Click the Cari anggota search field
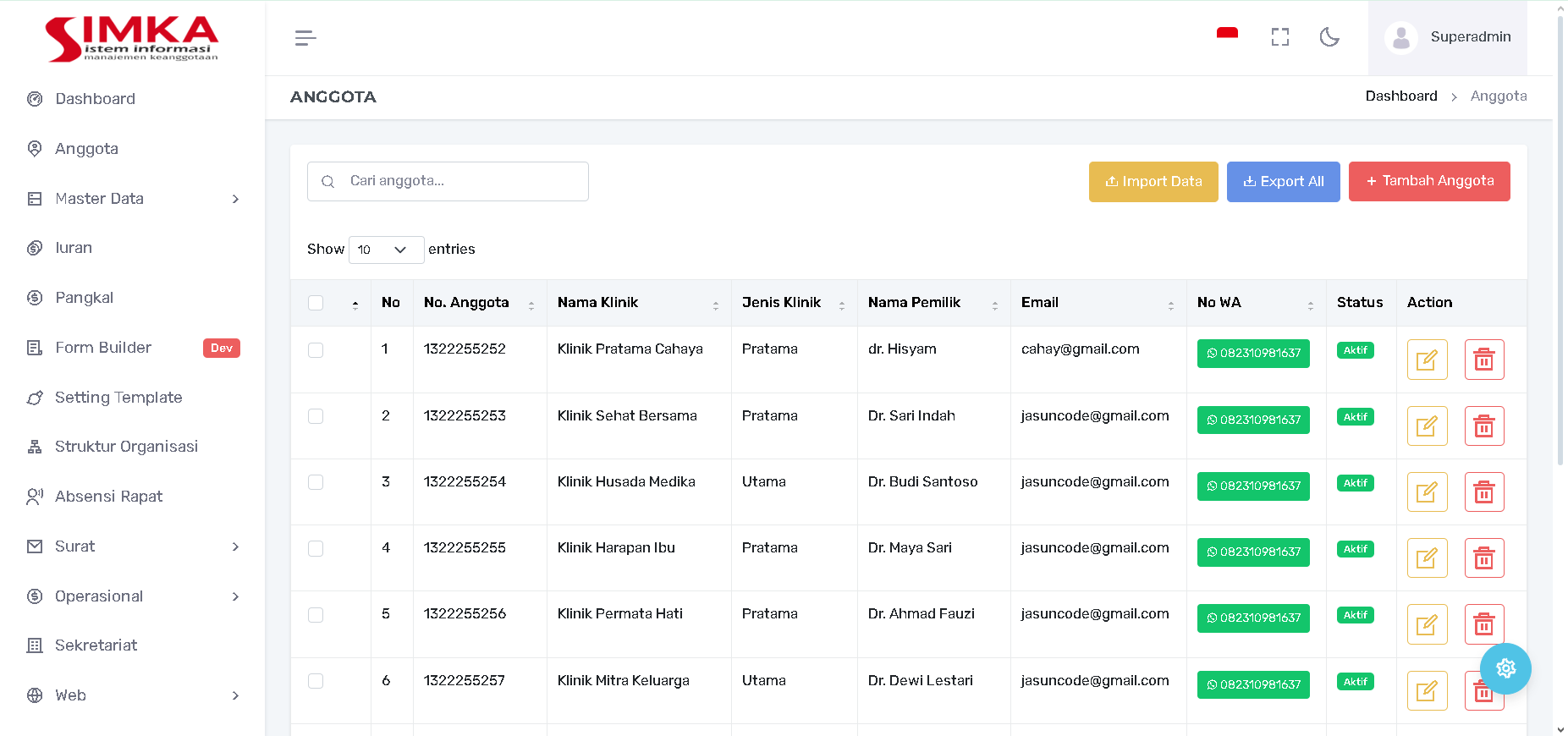This screenshot has height=736, width=1568. [x=448, y=181]
